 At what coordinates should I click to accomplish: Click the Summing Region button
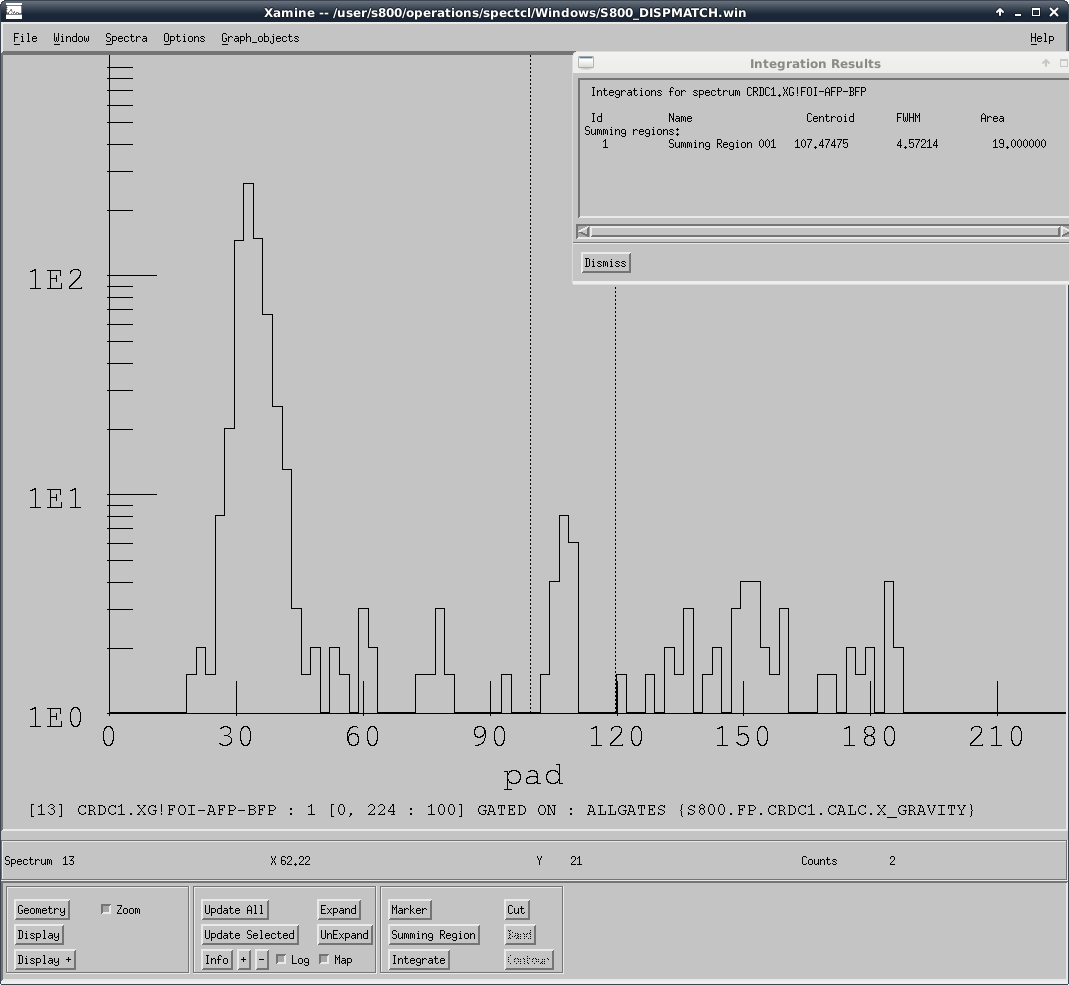click(433, 935)
